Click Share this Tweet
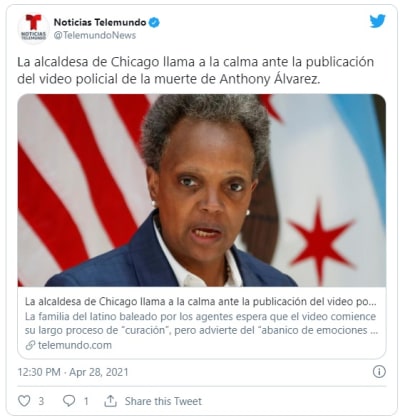 (x=163, y=401)
